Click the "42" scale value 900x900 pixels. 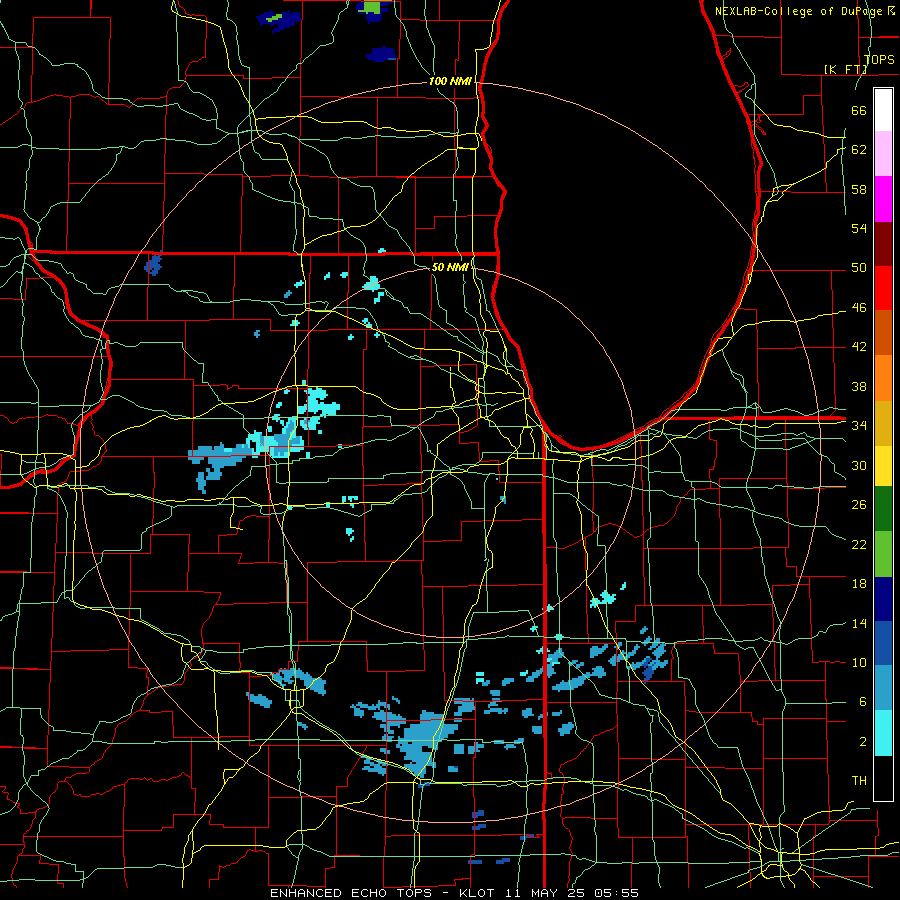(x=859, y=347)
